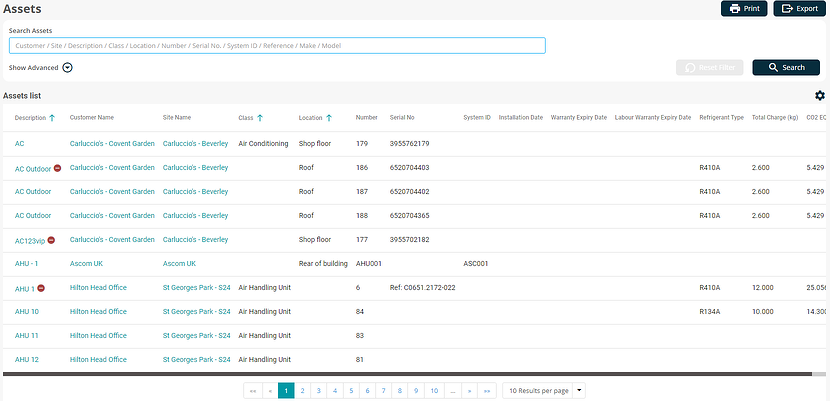
Task: Click the Warranty Expiry Date column header
Action: [x=579, y=117]
